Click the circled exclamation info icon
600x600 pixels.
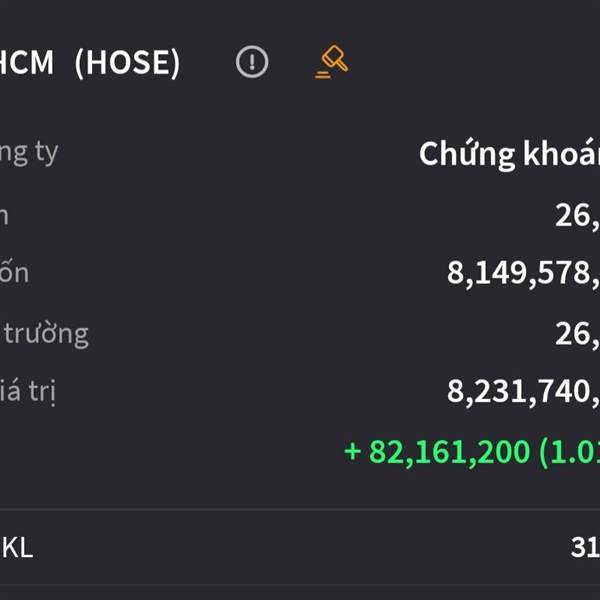click(252, 62)
